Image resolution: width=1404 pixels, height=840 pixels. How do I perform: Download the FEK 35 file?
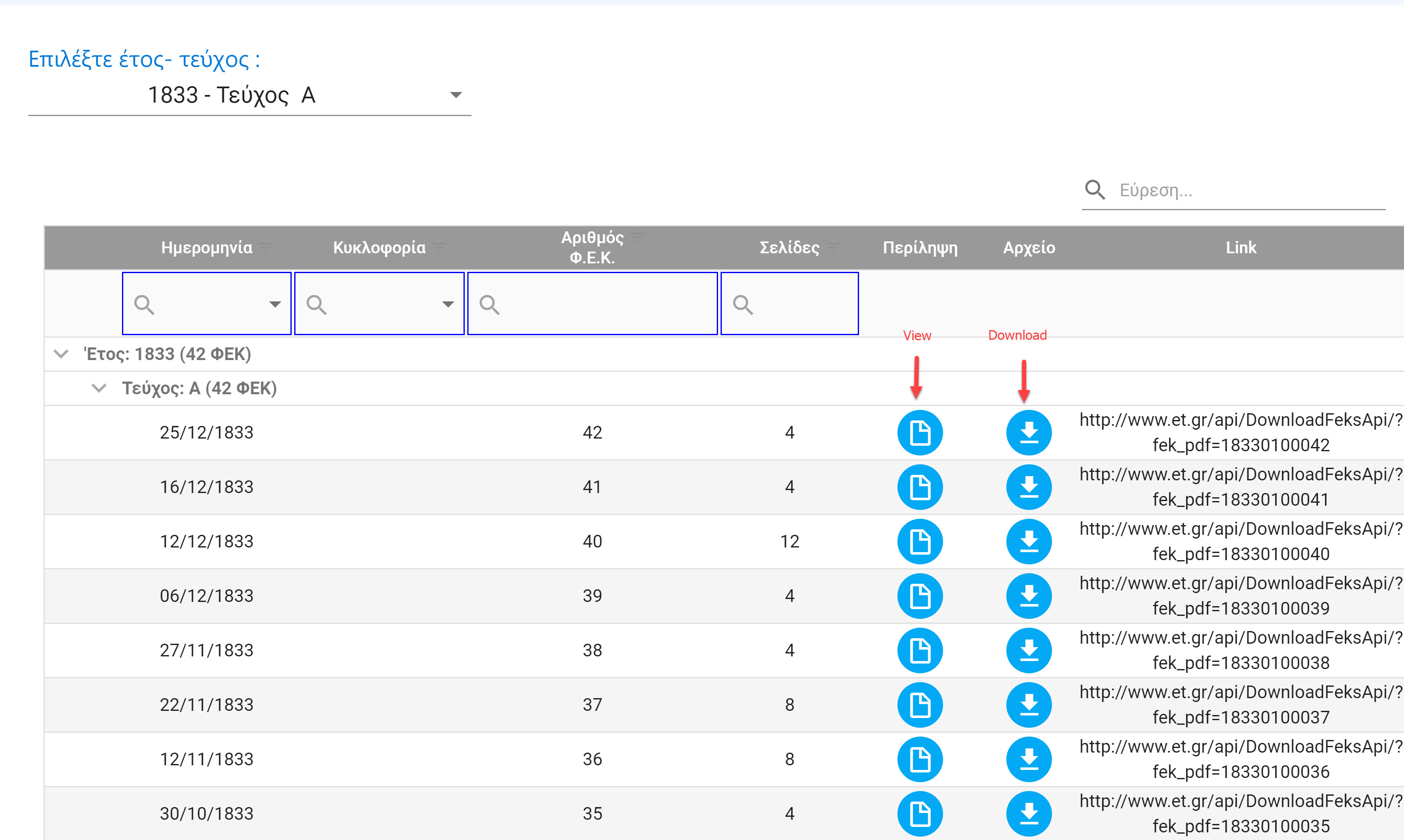point(1028,813)
